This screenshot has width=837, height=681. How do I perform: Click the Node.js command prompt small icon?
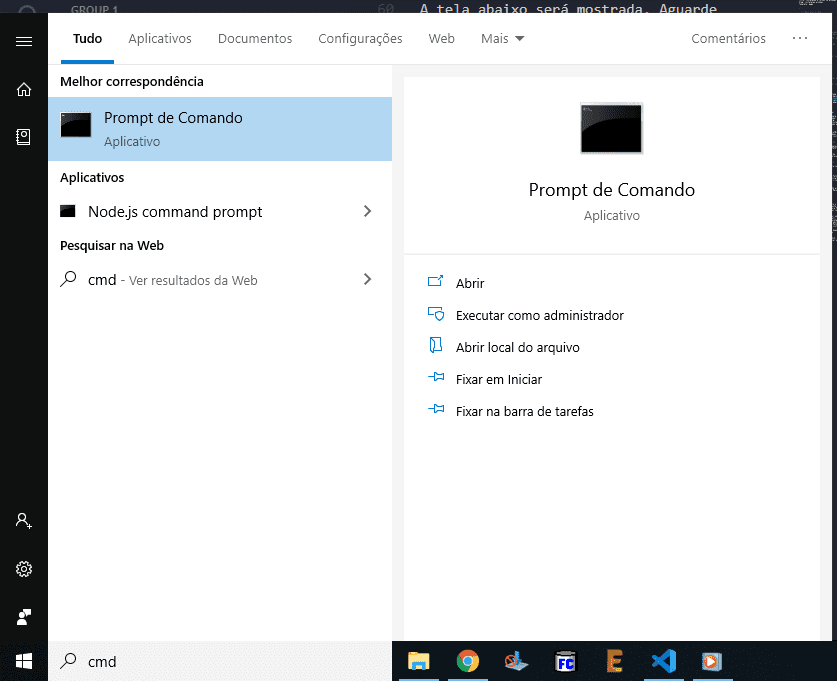tap(68, 211)
